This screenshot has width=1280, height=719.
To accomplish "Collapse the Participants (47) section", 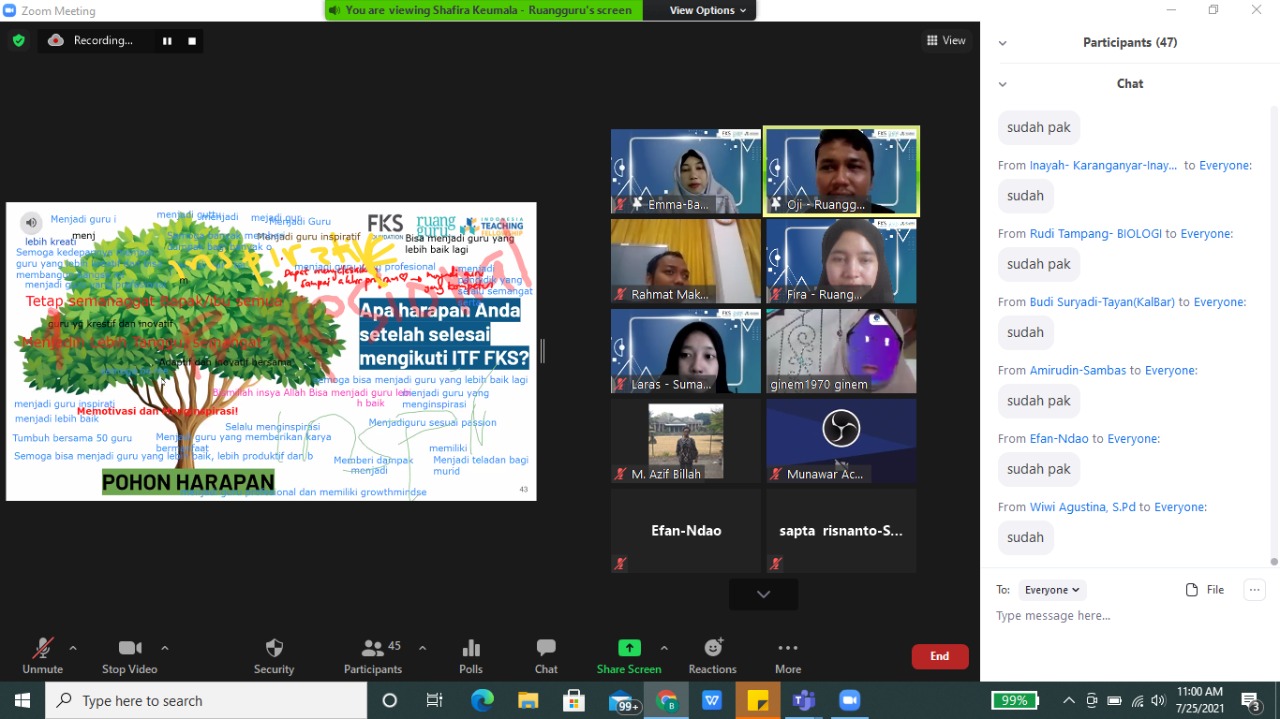I will click(x=1003, y=43).
